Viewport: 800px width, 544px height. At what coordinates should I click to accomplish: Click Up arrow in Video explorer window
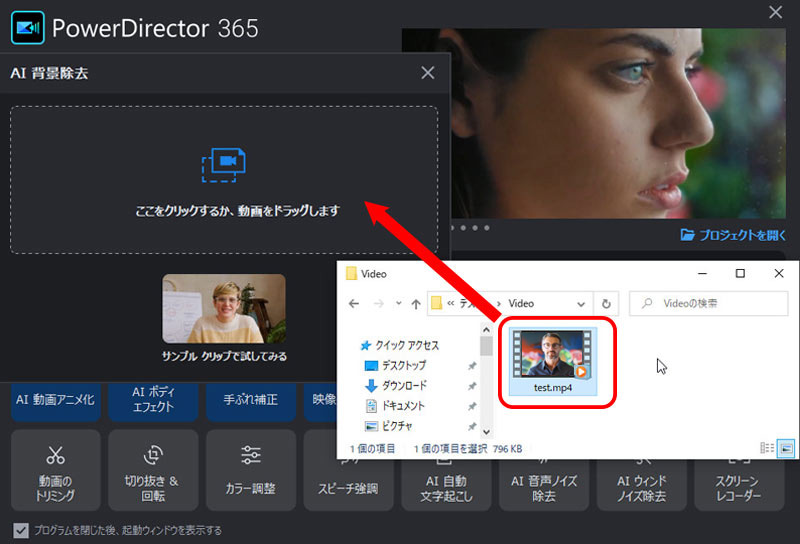(416, 304)
